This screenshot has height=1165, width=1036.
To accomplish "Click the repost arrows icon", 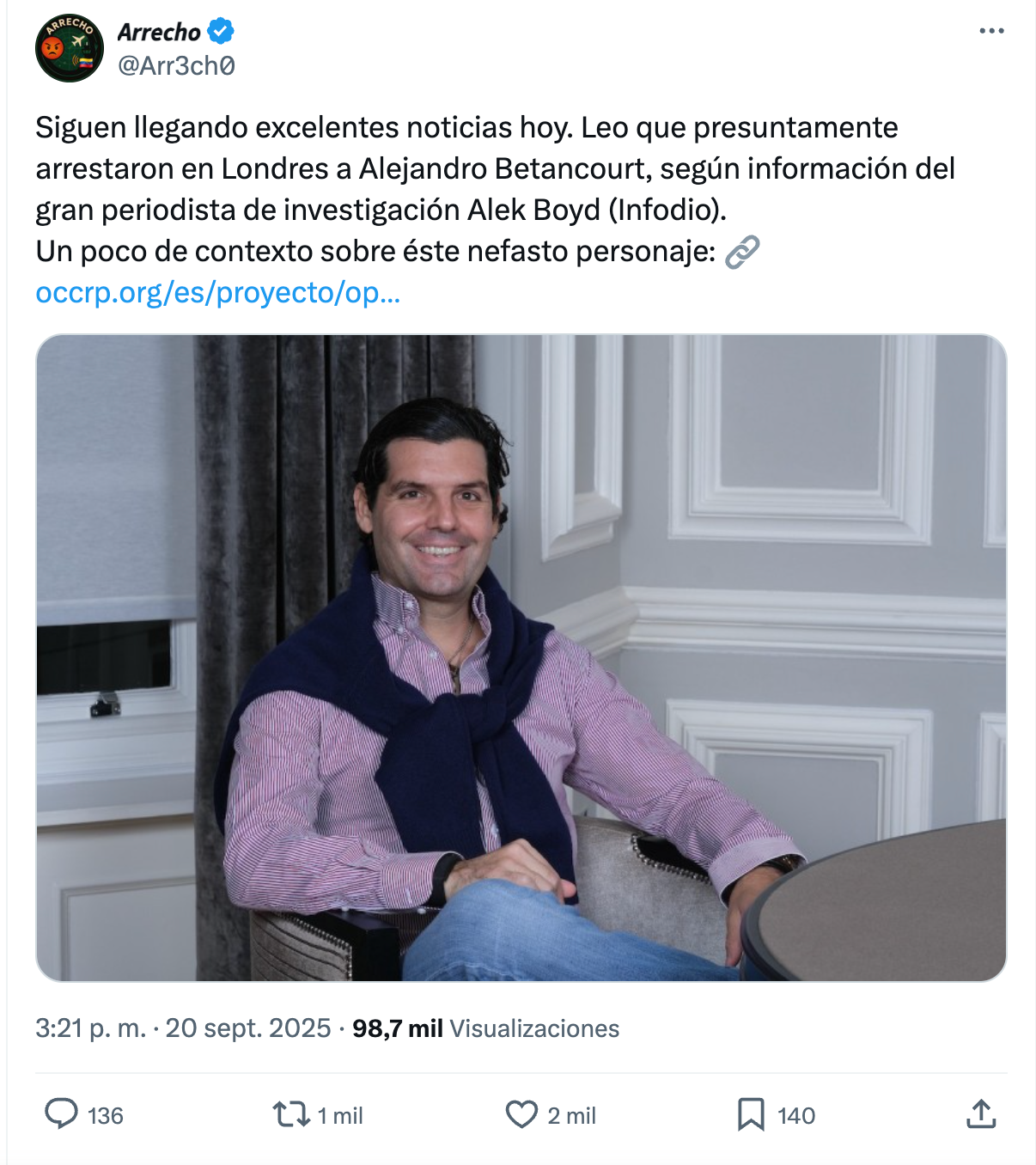I will [291, 1115].
